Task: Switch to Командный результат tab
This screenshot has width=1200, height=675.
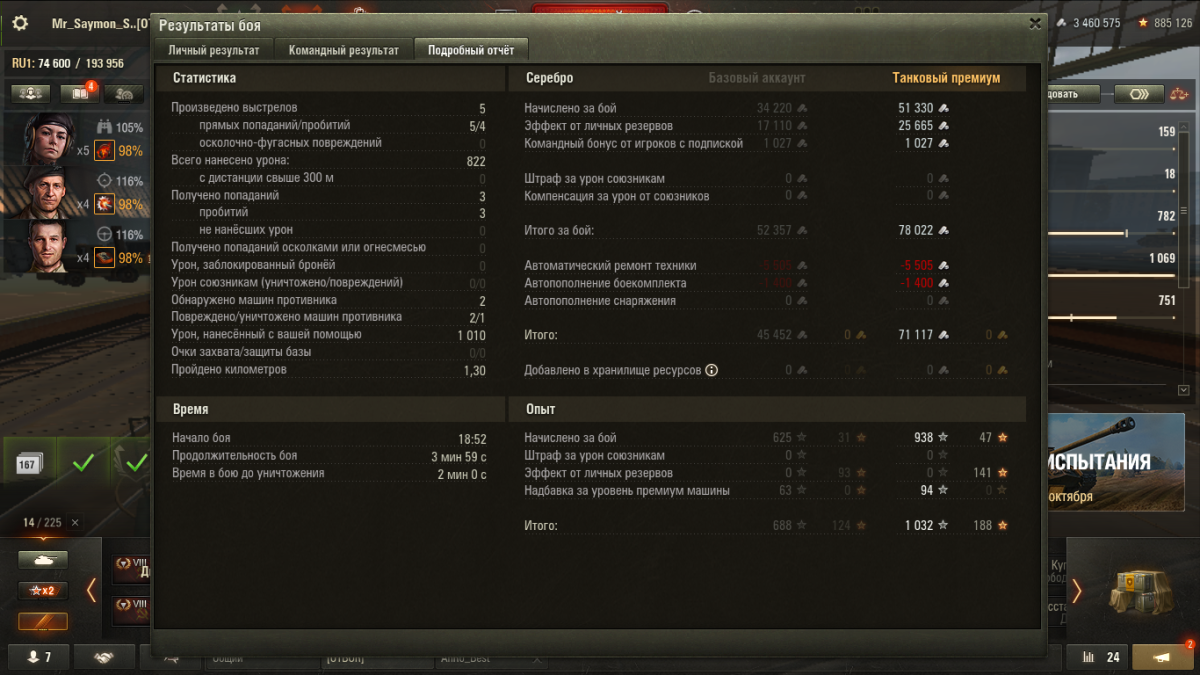Action: (343, 50)
